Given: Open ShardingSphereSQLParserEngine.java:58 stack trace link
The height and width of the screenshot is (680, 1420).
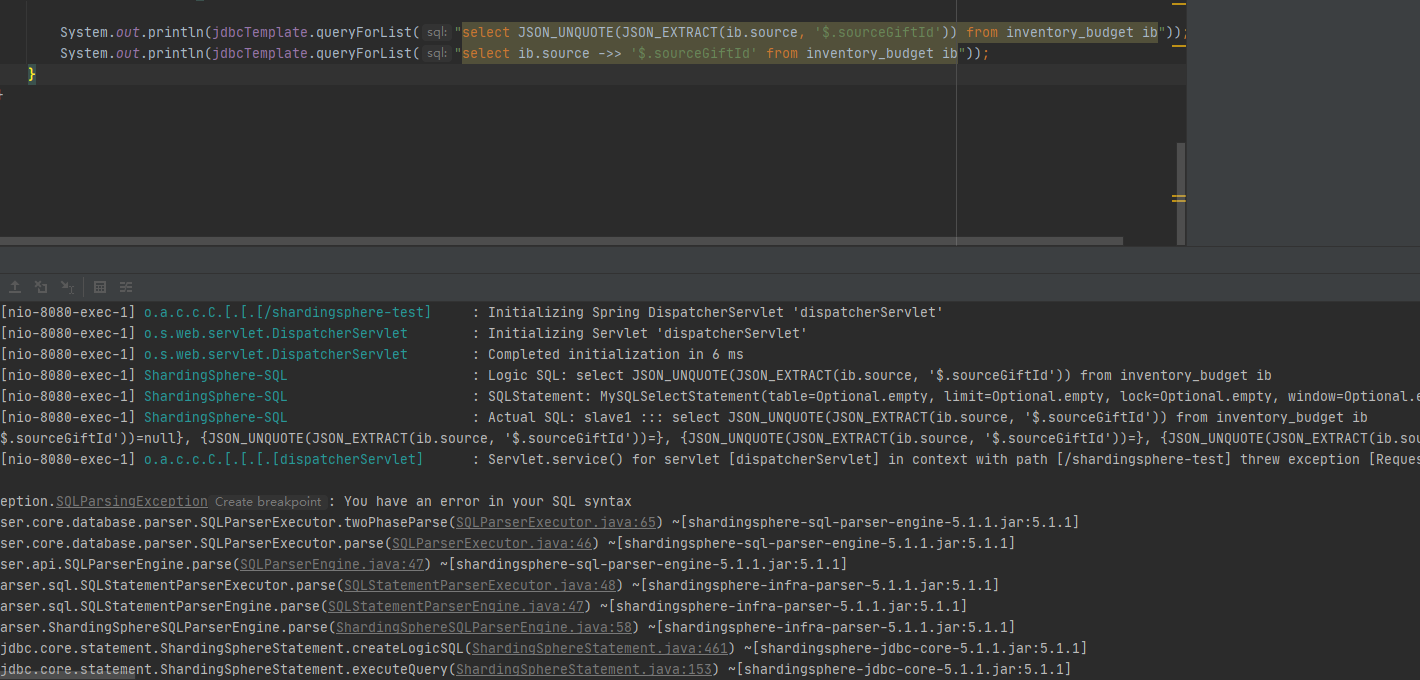Looking at the screenshot, I should 483,627.
